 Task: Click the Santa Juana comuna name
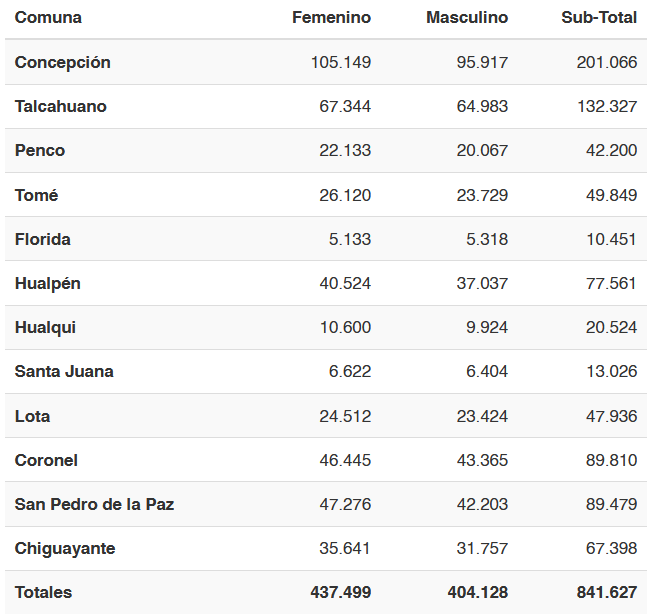click(64, 371)
